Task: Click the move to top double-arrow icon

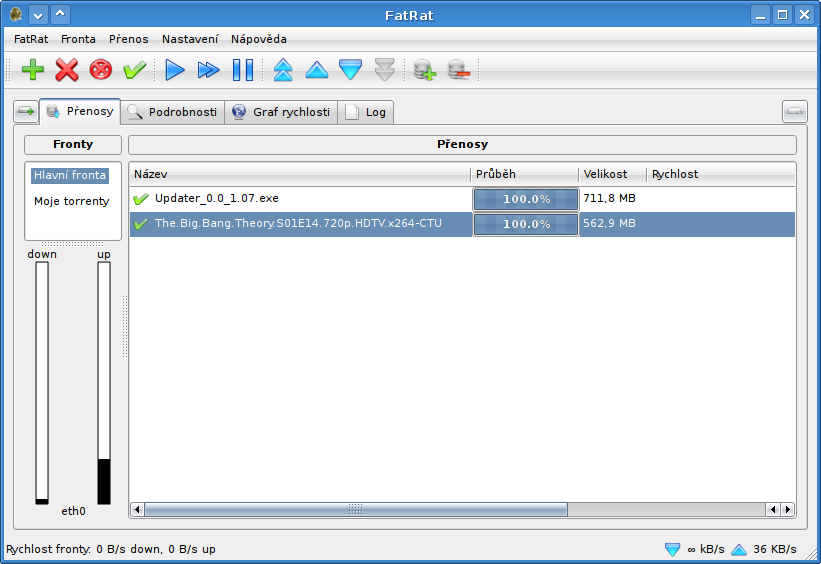Action: coord(283,69)
